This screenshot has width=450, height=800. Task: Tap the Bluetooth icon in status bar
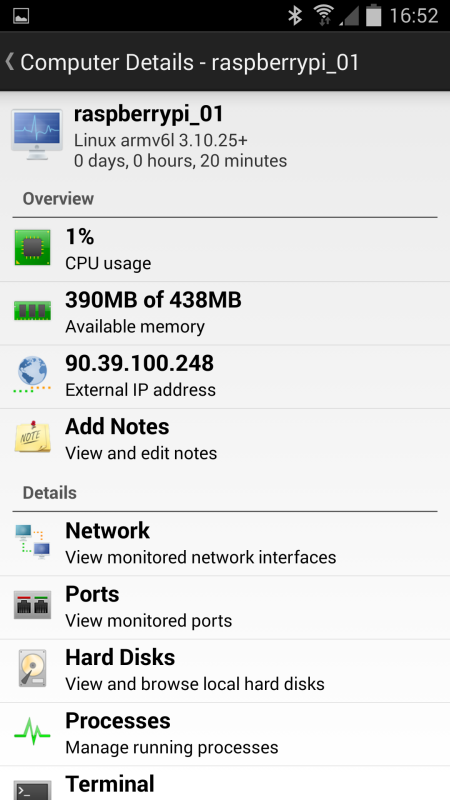295,15
